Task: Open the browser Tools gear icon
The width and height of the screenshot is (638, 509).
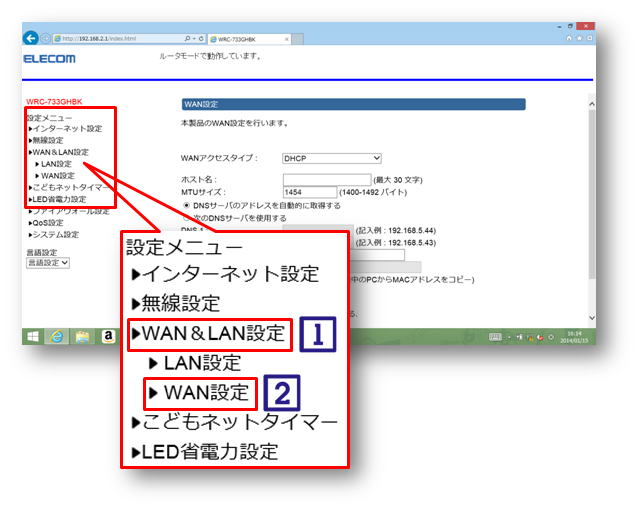Action: coord(589,38)
